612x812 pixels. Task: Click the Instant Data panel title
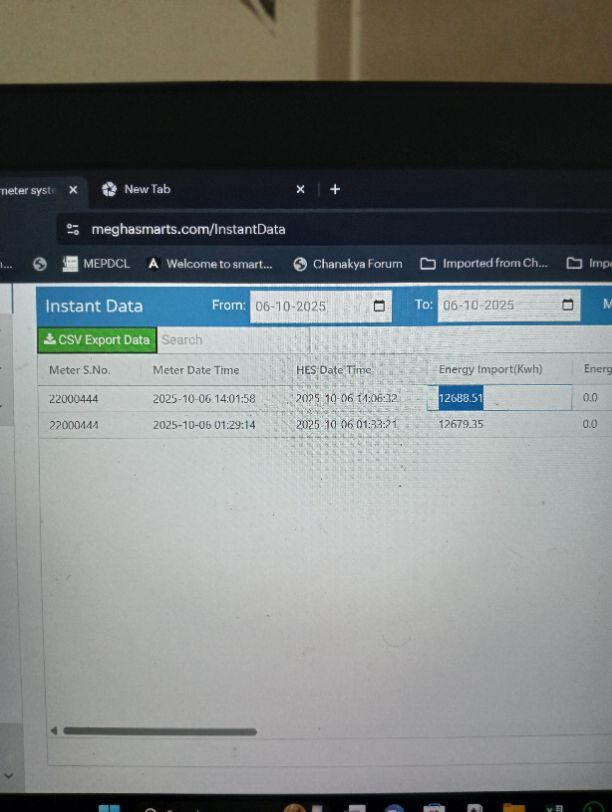pos(94,306)
